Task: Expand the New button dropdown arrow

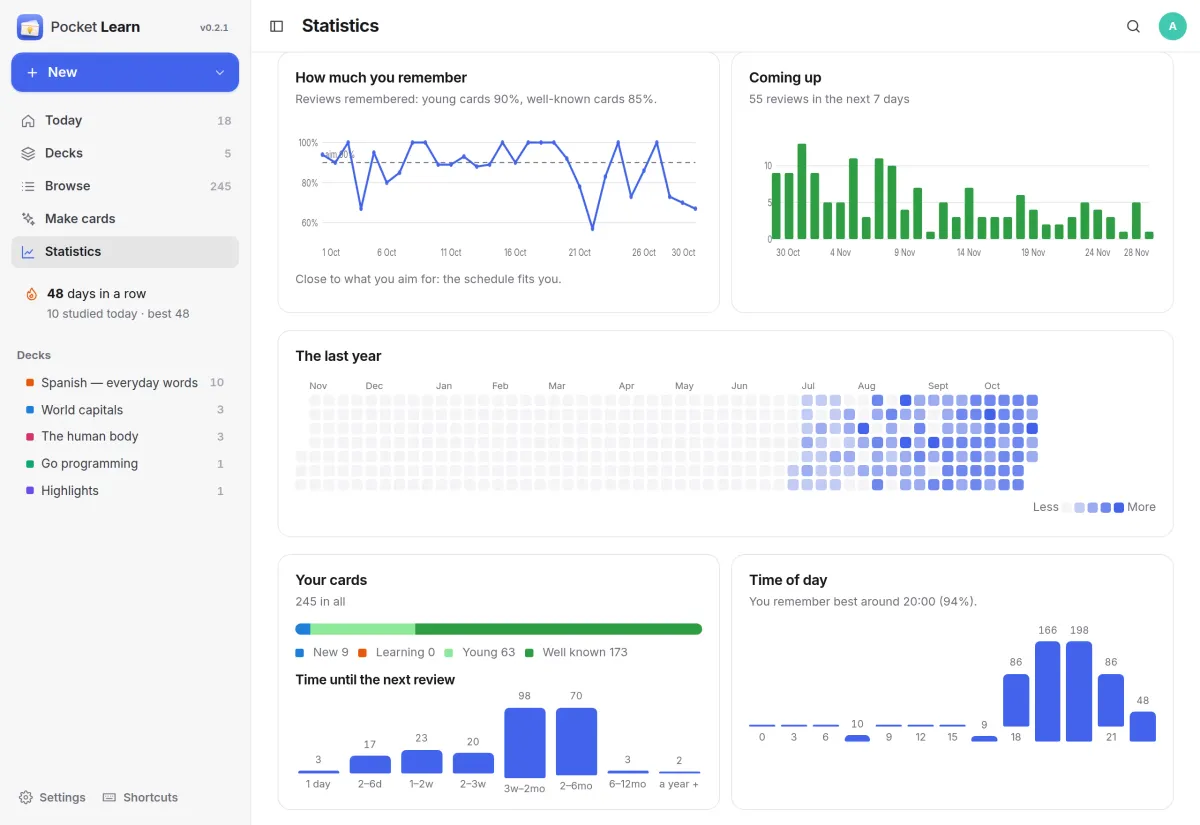Action: [x=220, y=72]
